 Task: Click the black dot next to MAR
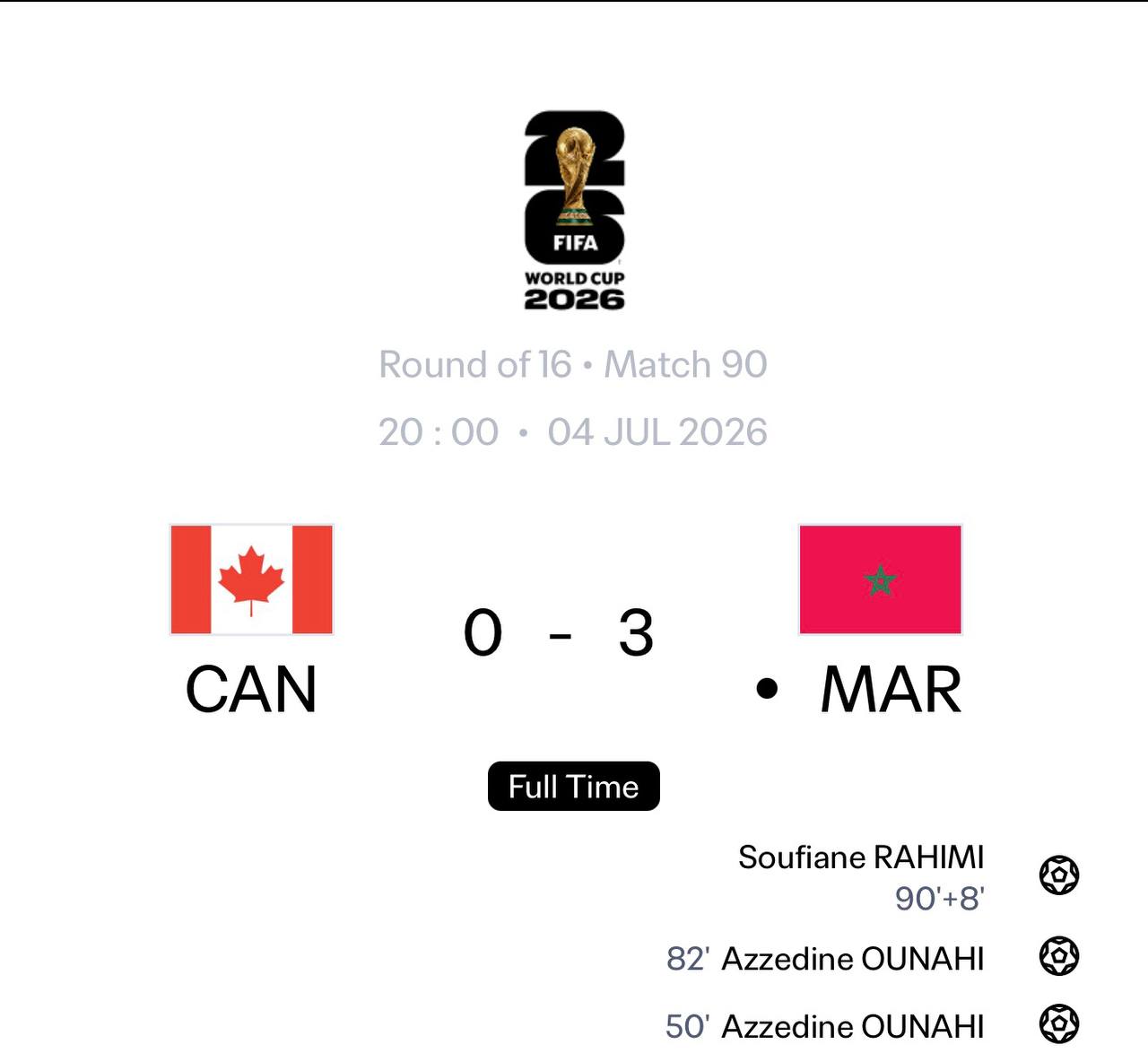[x=767, y=689]
